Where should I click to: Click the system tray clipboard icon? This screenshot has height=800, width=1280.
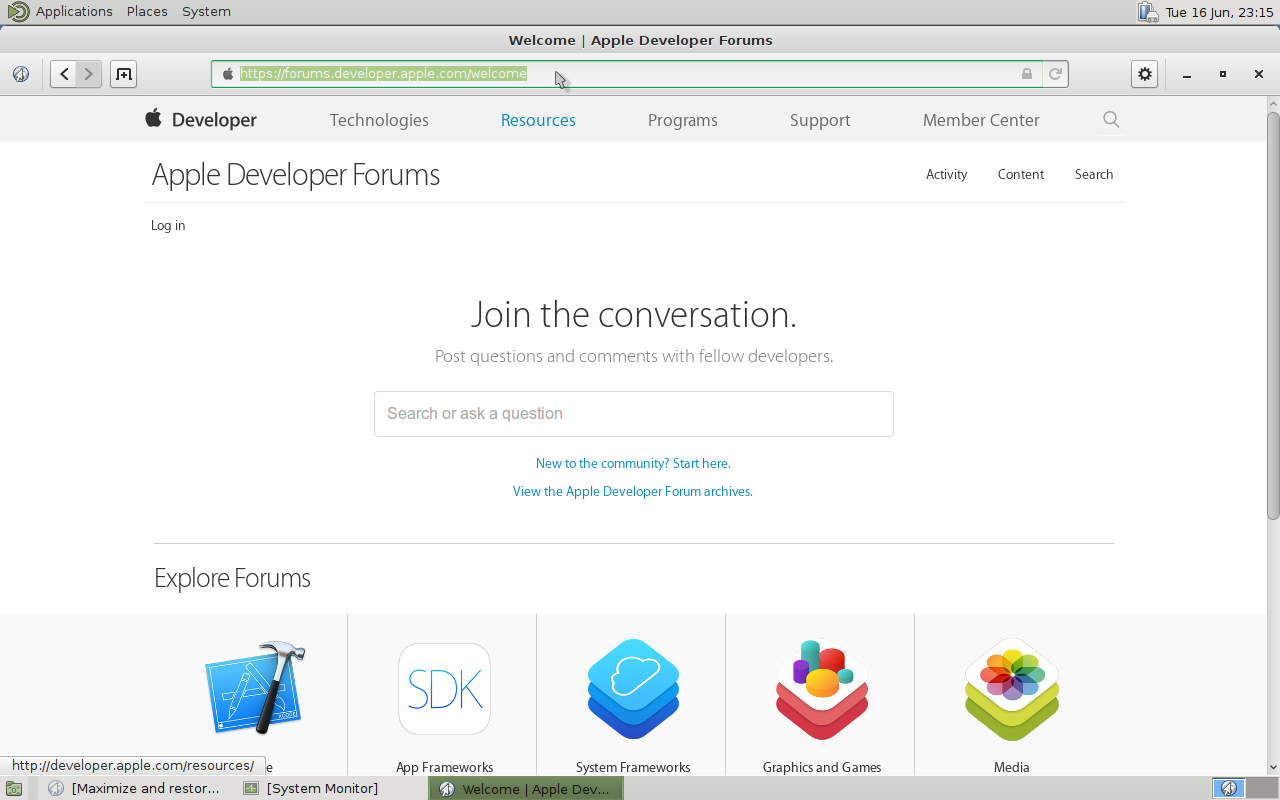point(1148,12)
